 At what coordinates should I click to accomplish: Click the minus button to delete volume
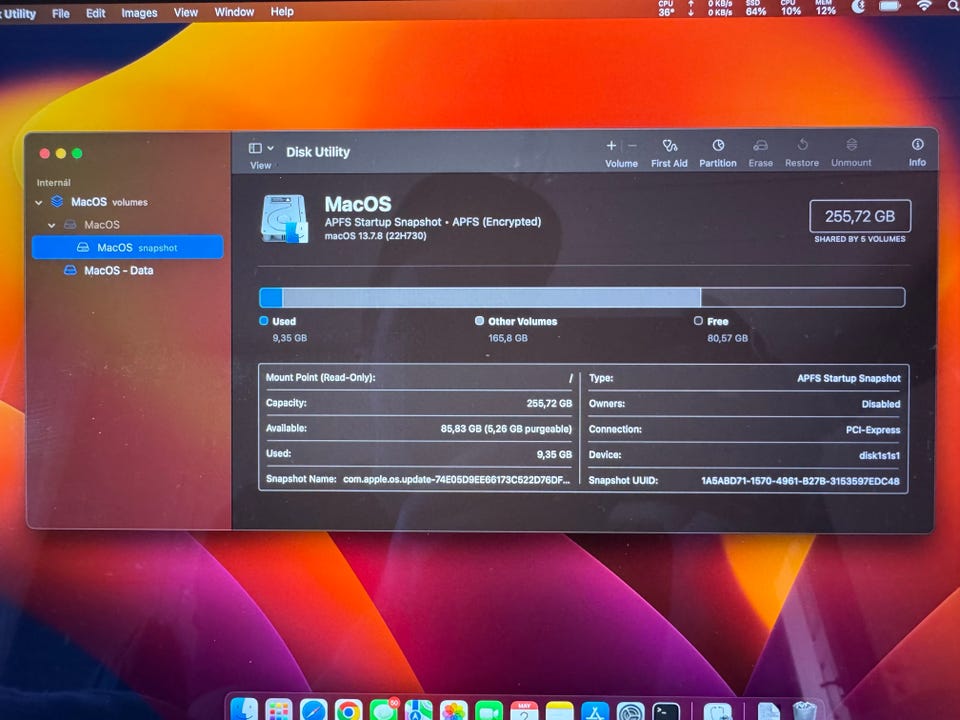(632, 146)
